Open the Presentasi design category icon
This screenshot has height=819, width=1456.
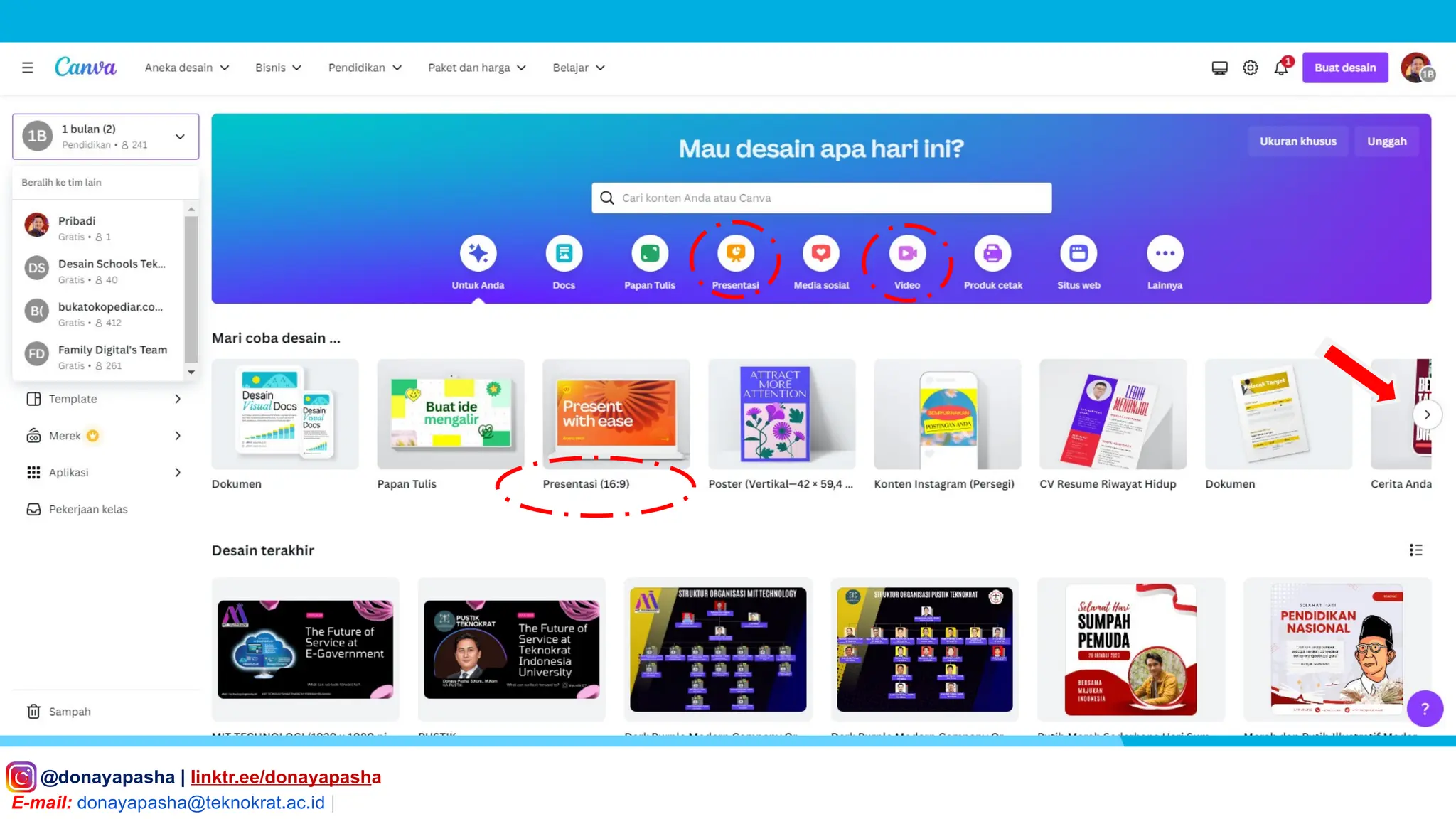click(x=735, y=254)
